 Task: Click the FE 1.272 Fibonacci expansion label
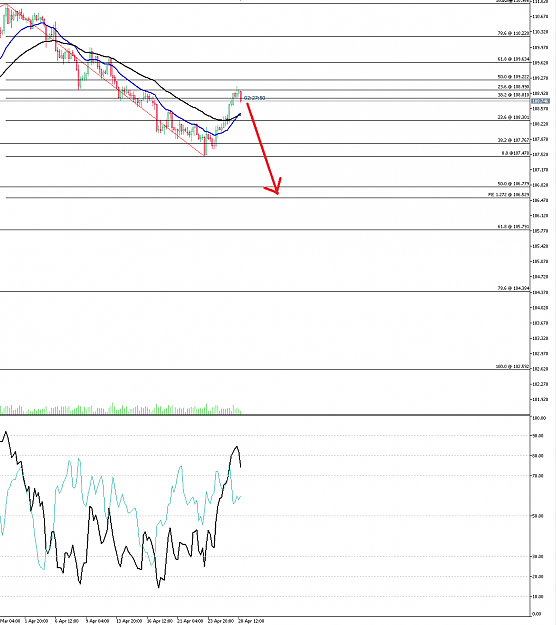[x=509, y=195]
